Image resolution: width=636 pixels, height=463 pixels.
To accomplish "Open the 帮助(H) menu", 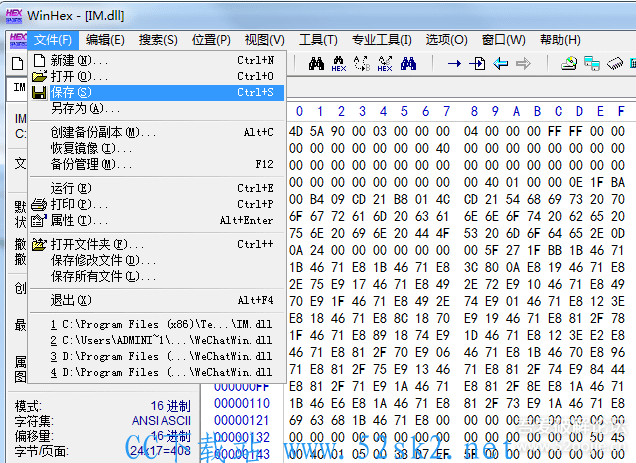I will (x=560, y=40).
